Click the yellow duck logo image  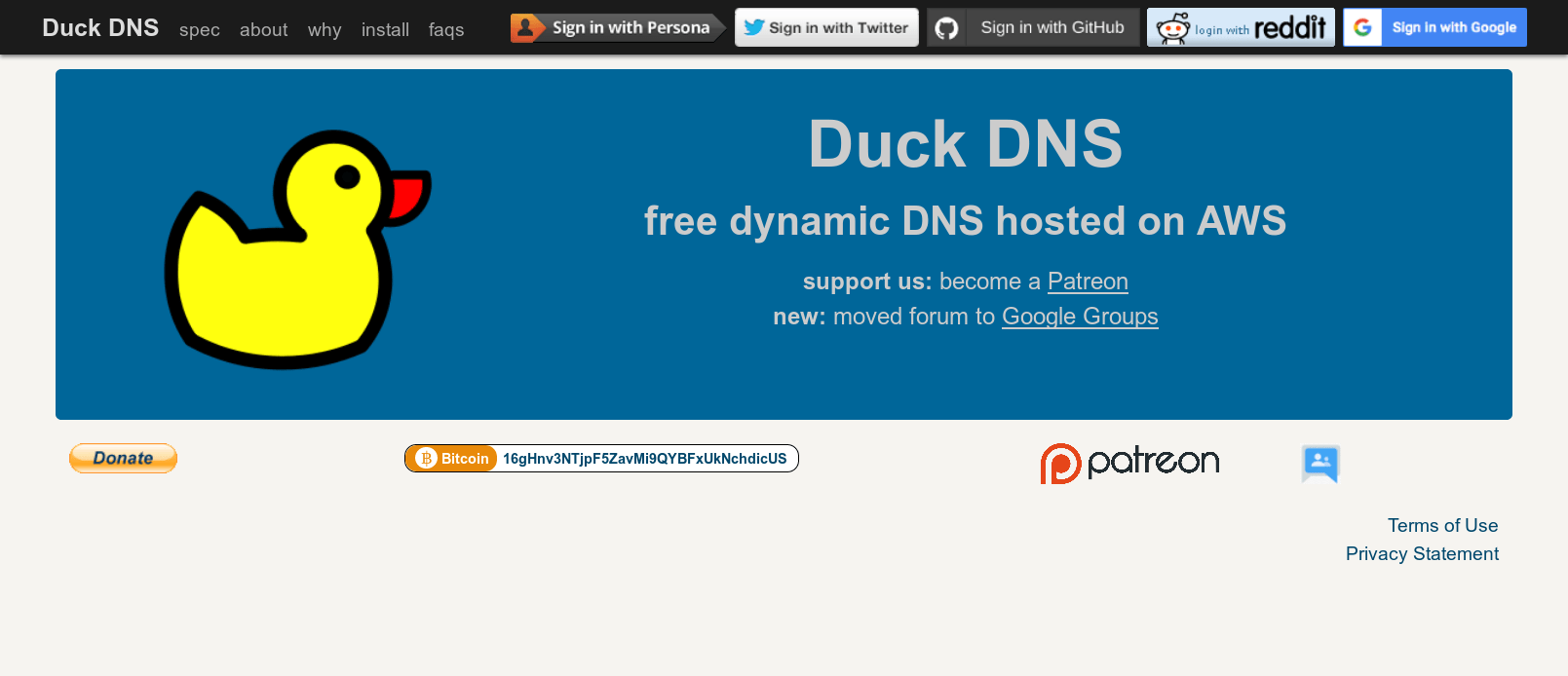(x=297, y=249)
